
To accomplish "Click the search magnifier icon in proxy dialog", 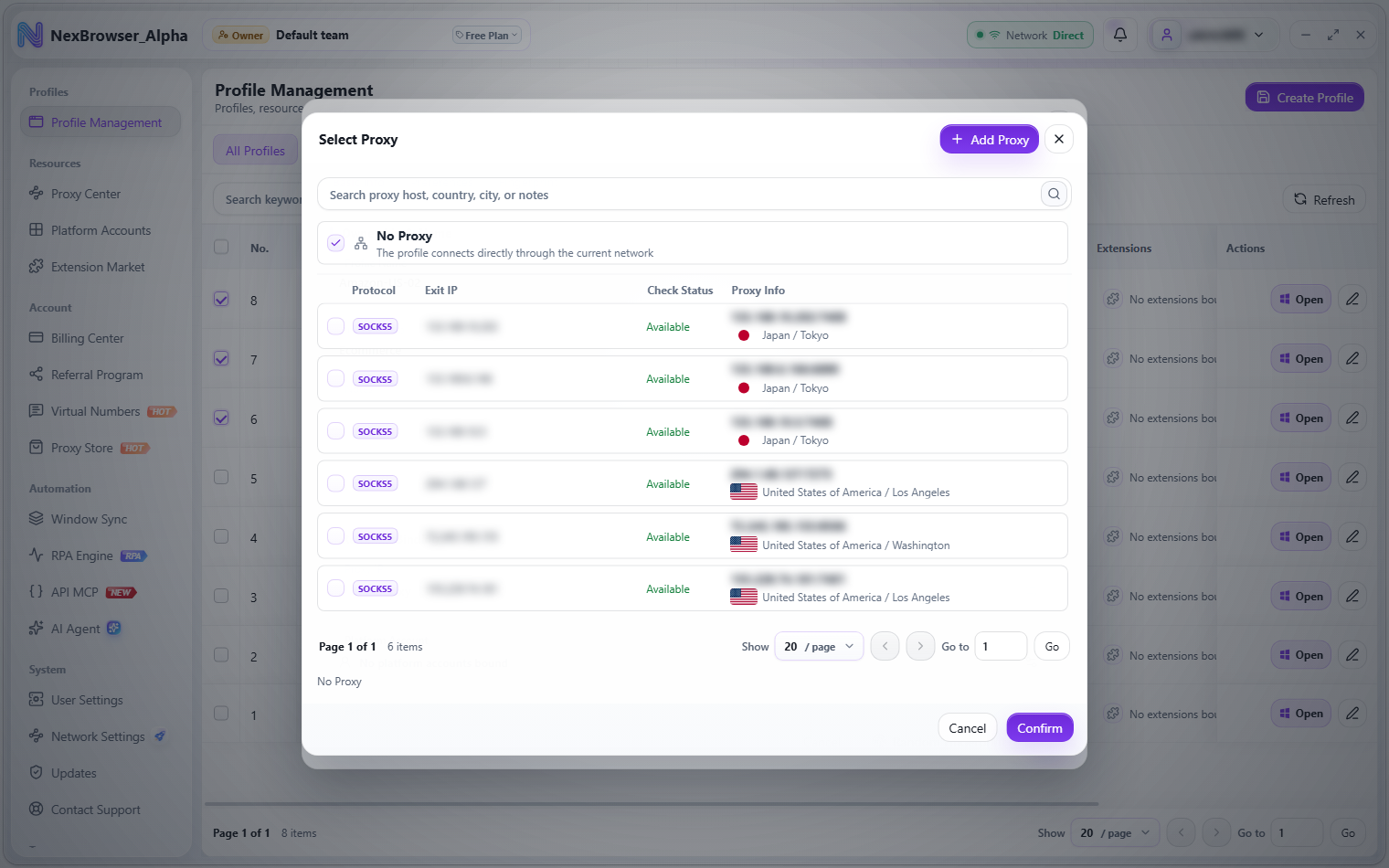I will (x=1054, y=194).
